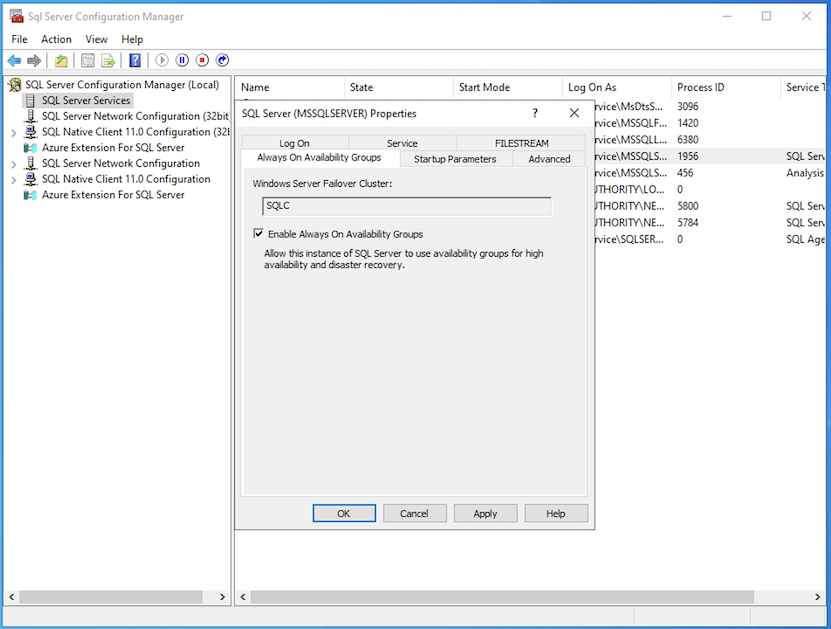Click the SQL Server Configuration Manager root icon
This screenshot has height=629, width=831.
click(15, 85)
